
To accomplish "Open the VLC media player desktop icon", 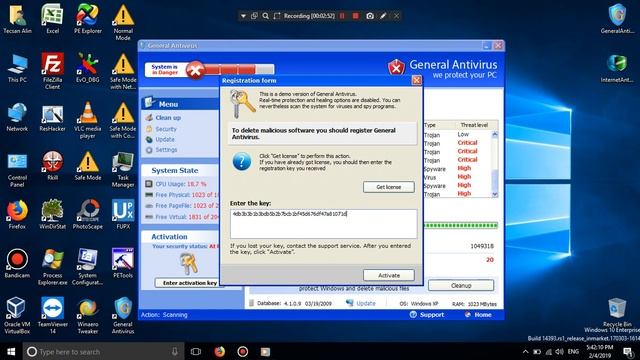I will tap(88, 120).
